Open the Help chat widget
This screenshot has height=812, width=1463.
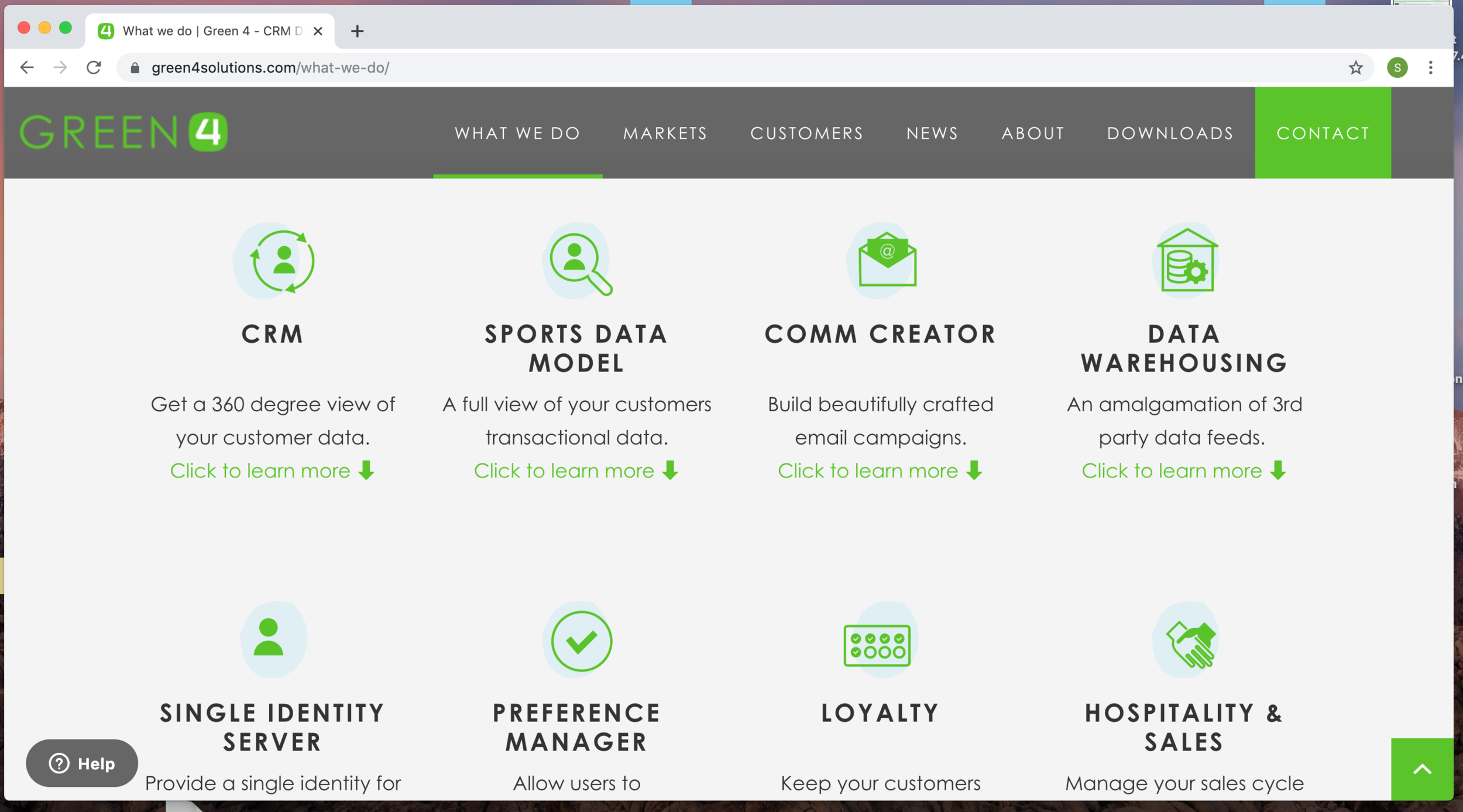tap(82, 763)
